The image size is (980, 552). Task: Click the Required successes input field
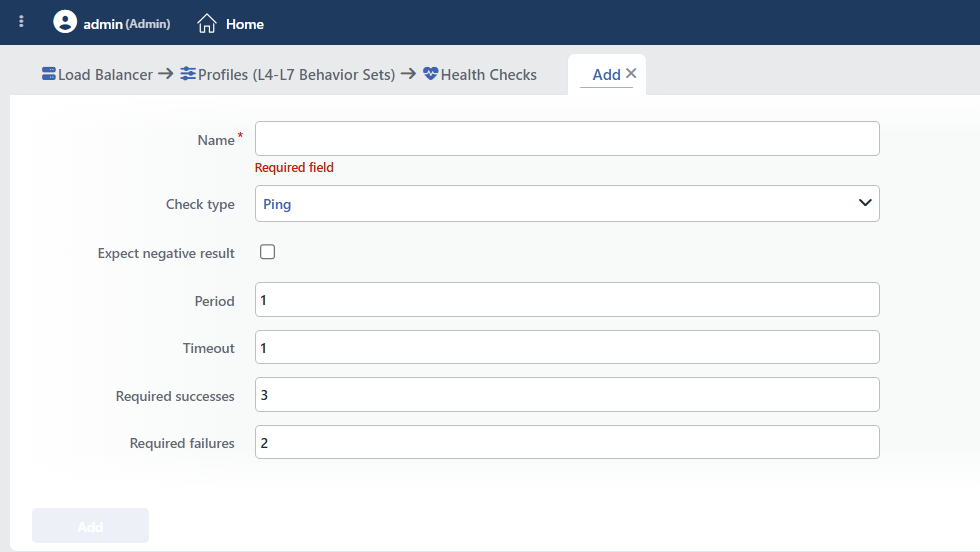coord(567,394)
